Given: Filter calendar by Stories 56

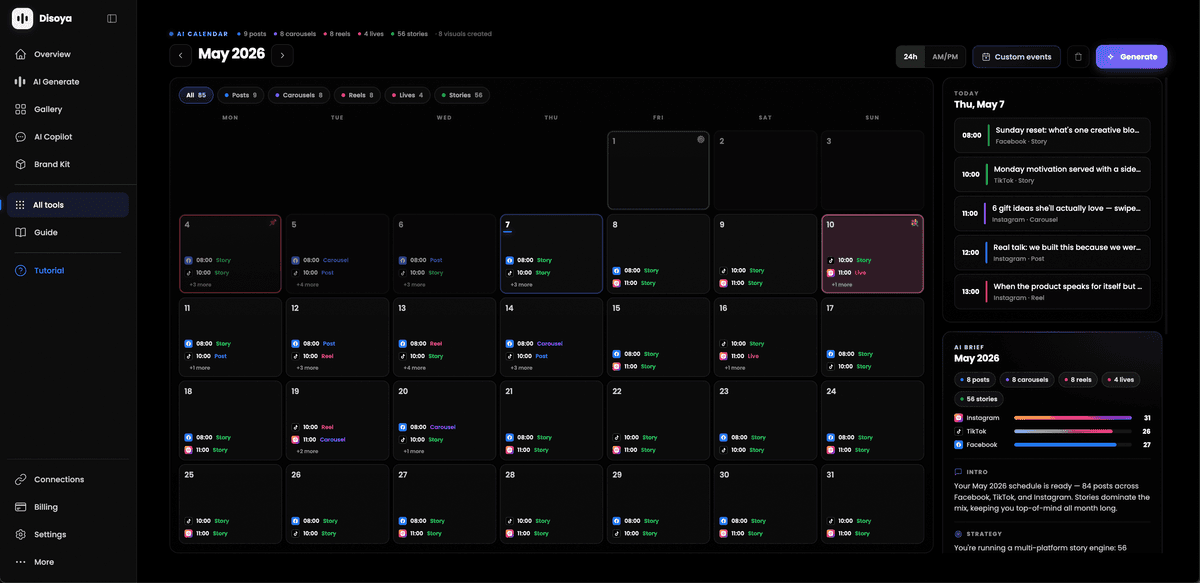Looking at the screenshot, I should tap(462, 95).
